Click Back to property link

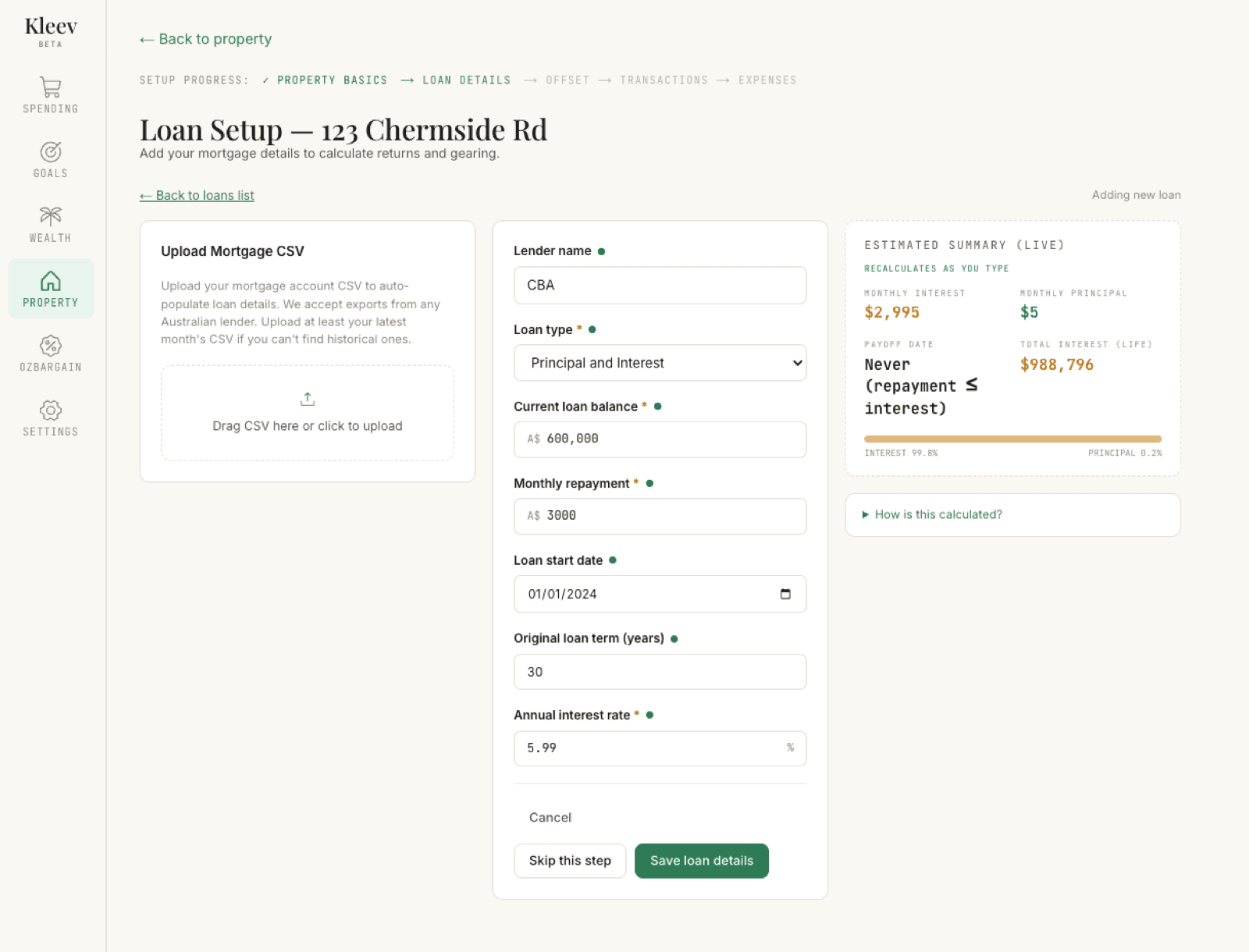coord(205,39)
